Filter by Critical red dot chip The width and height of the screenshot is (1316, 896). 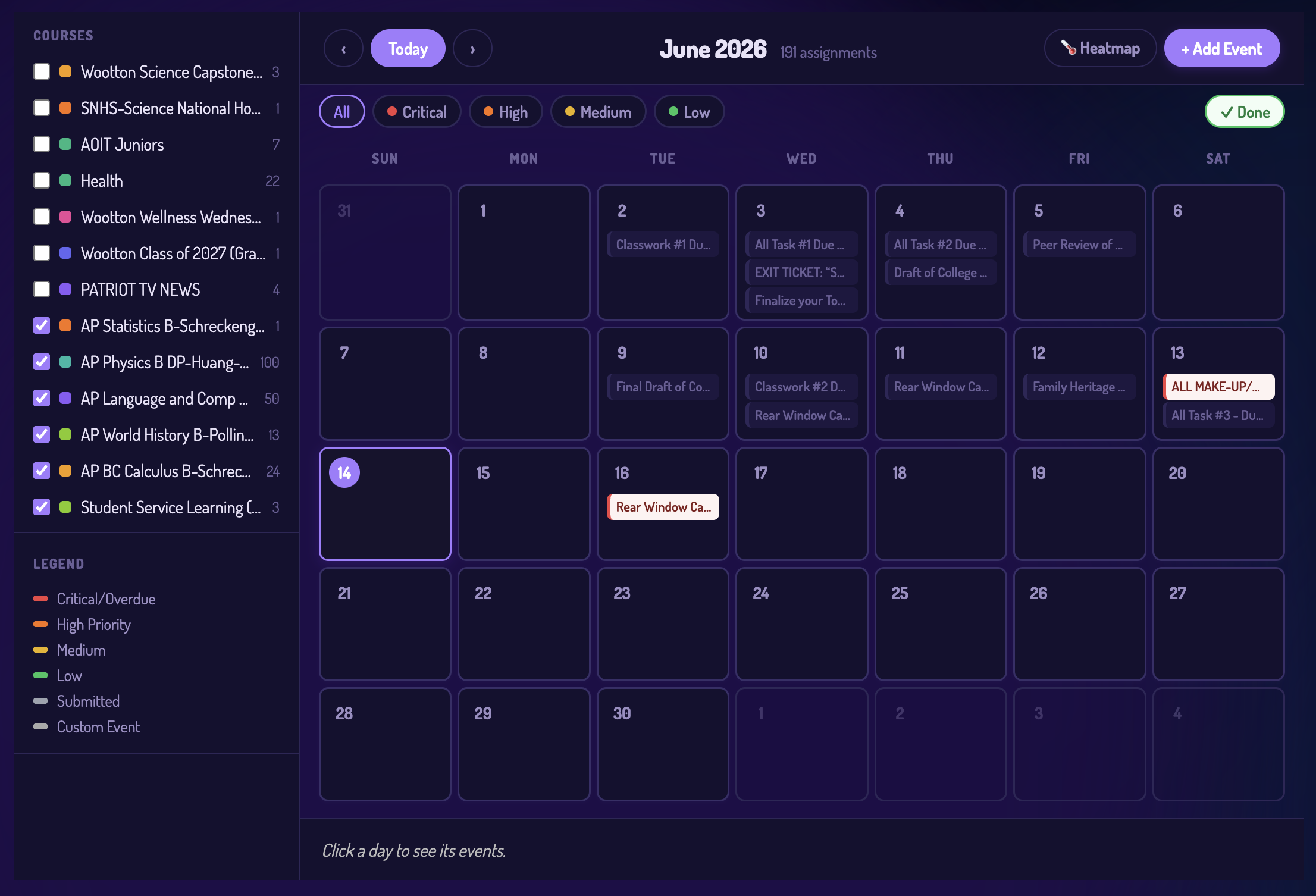click(x=416, y=112)
